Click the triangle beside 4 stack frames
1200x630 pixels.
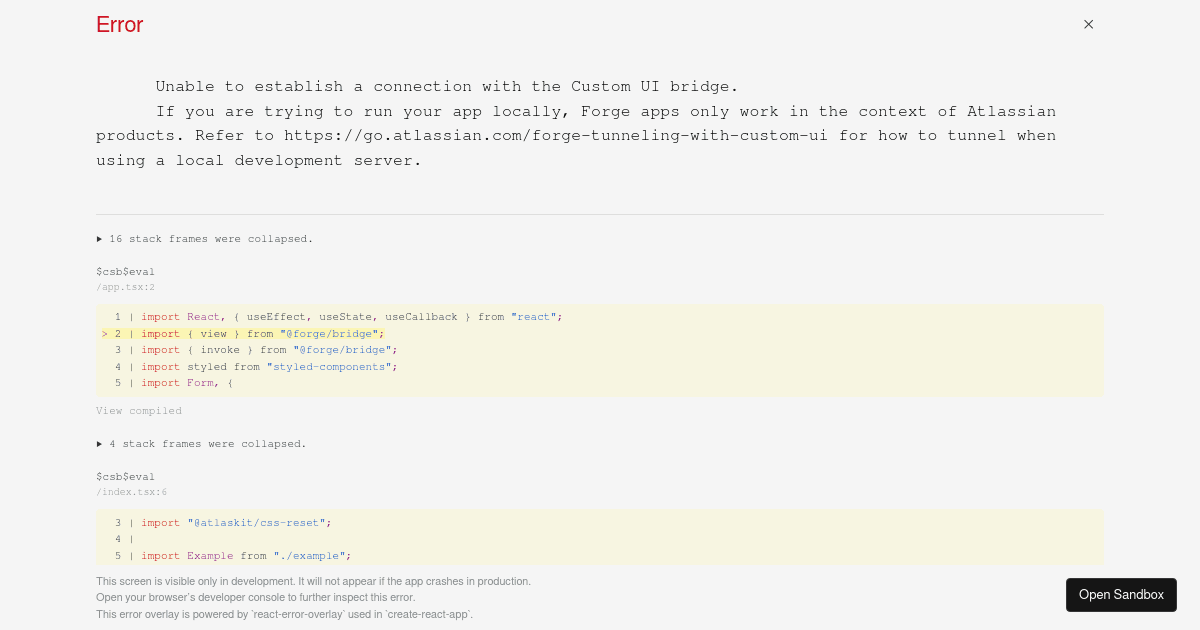99,443
